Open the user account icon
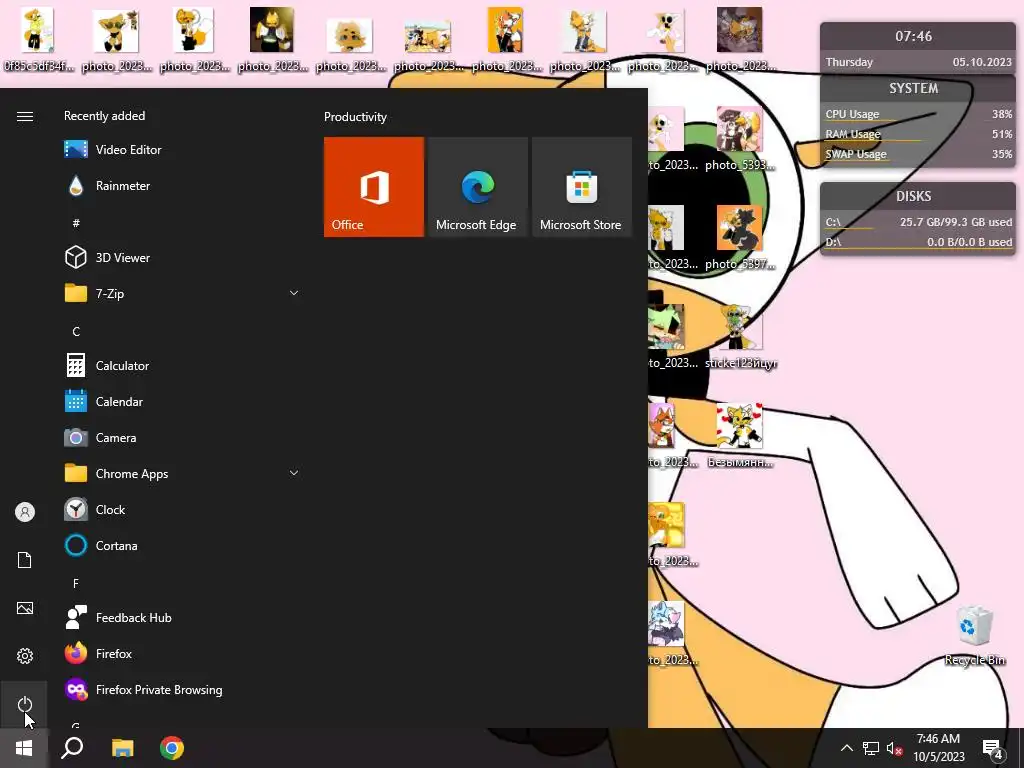The height and width of the screenshot is (768, 1024). 25,512
